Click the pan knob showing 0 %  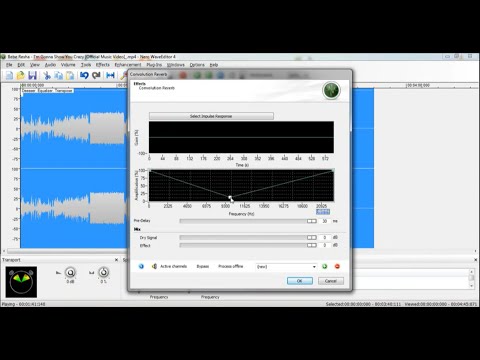104,273
